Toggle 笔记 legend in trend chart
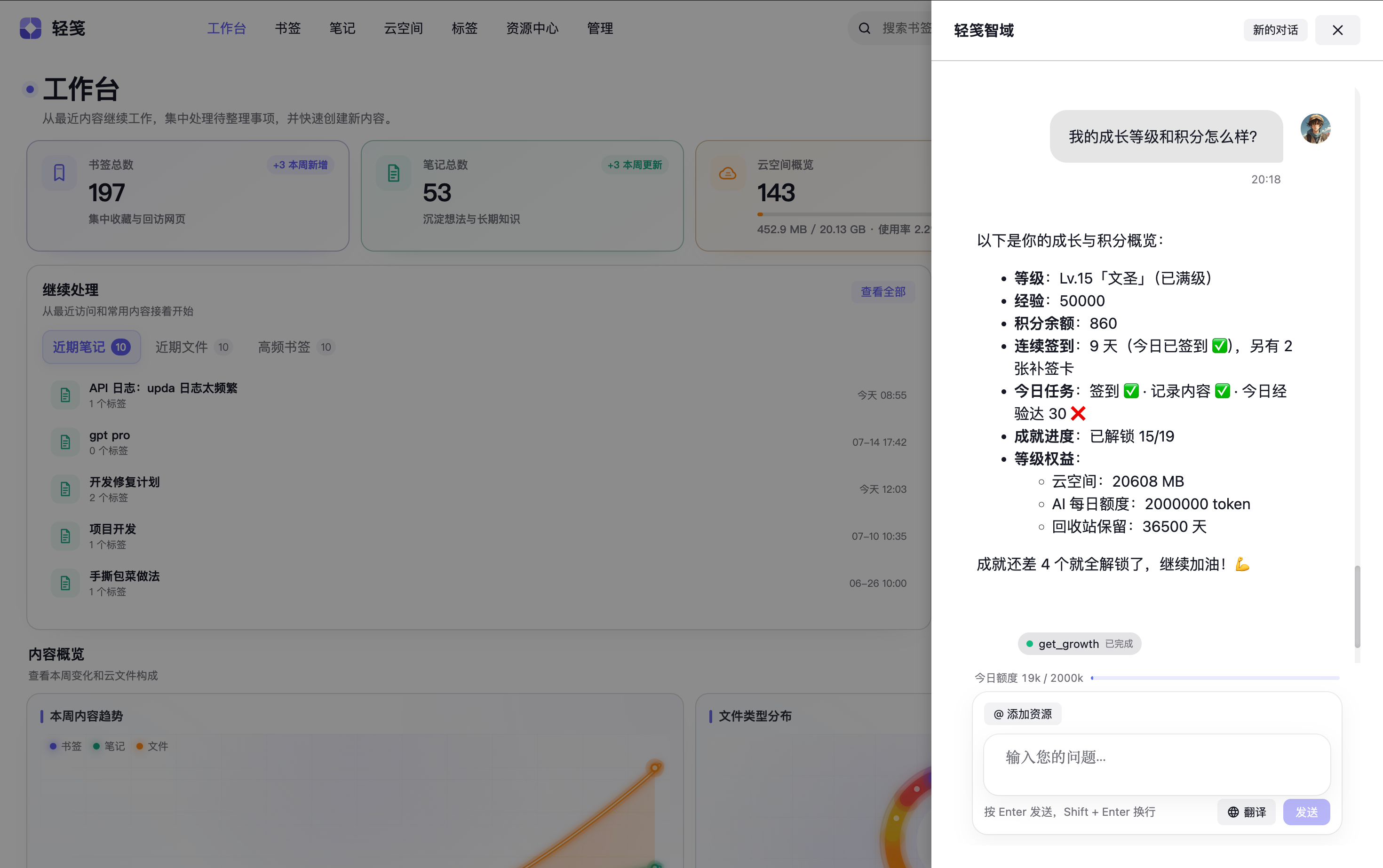Image resolution: width=1383 pixels, height=868 pixels. click(x=109, y=746)
